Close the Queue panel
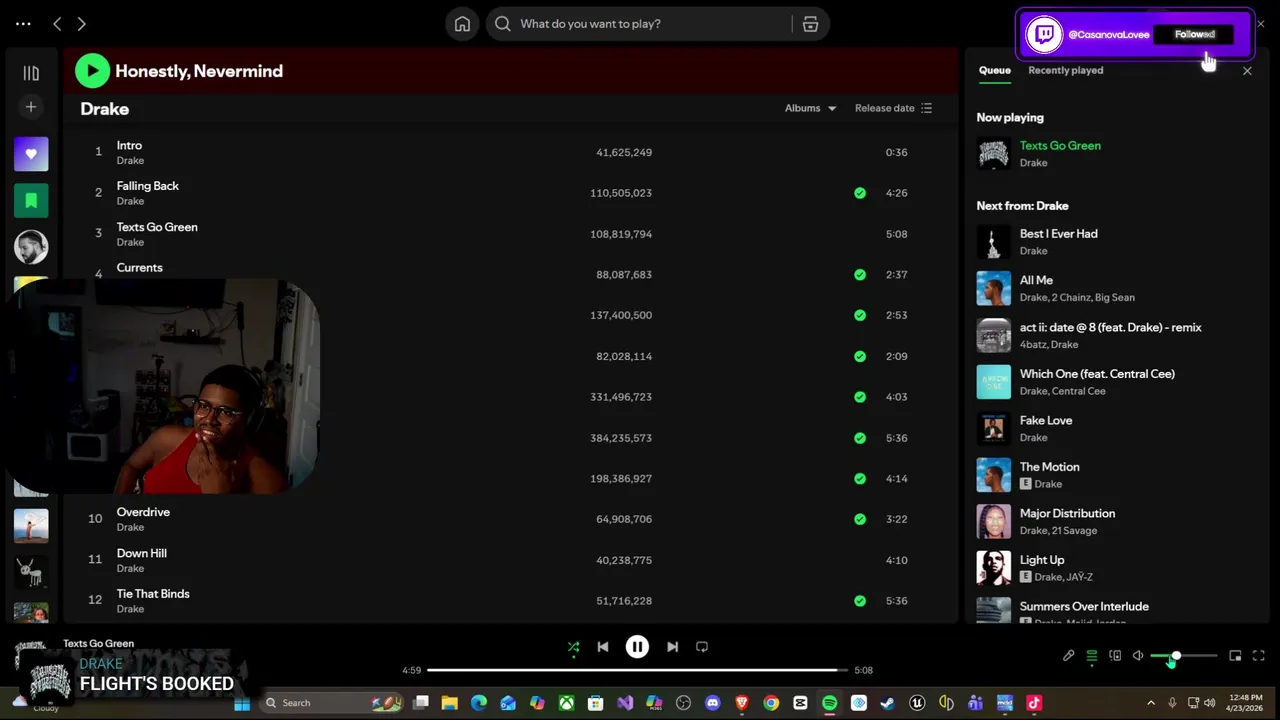 pyautogui.click(x=1247, y=71)
